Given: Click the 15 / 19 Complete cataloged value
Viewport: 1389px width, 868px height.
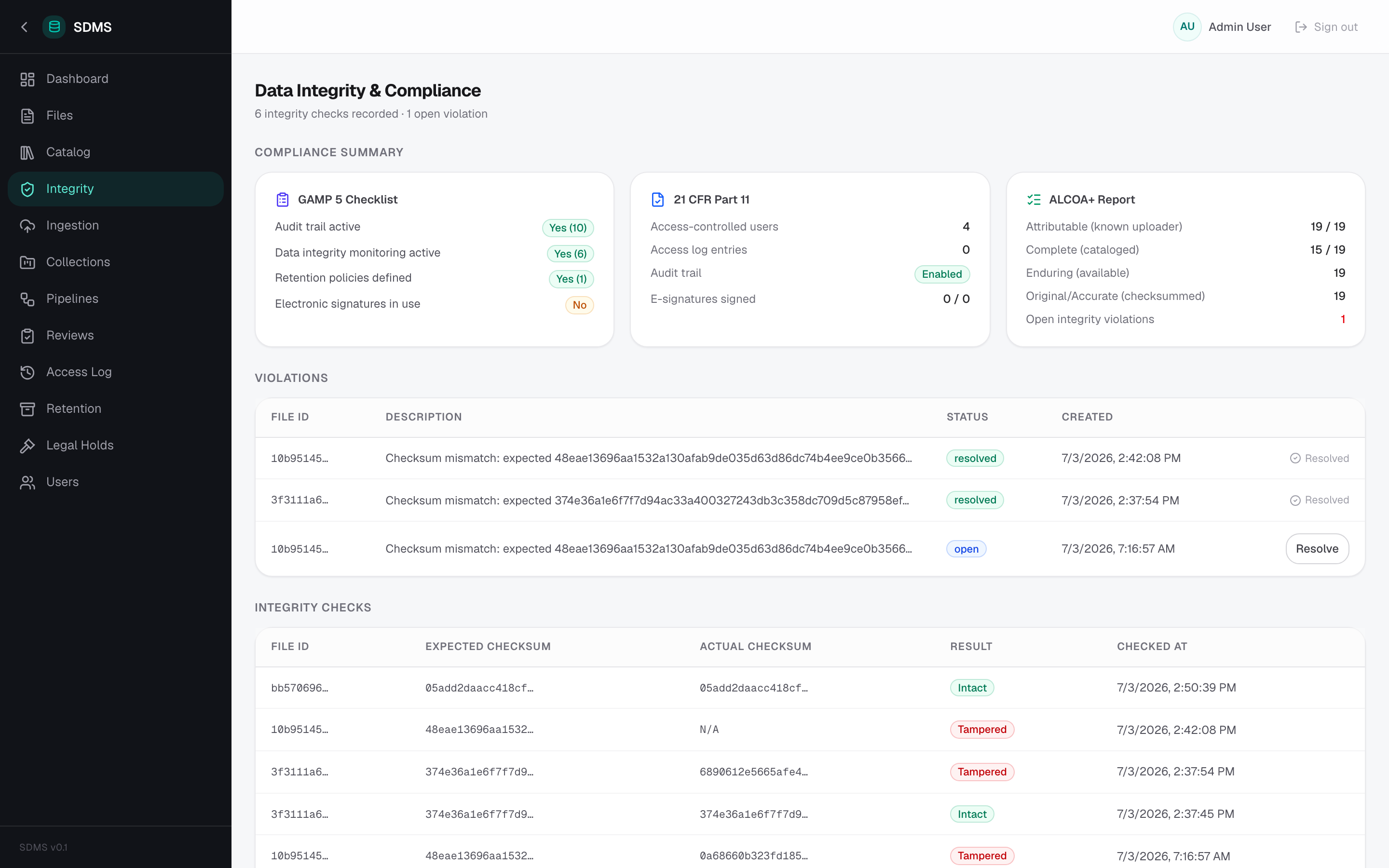Looking at the screenshot, I should point(1328,250).
